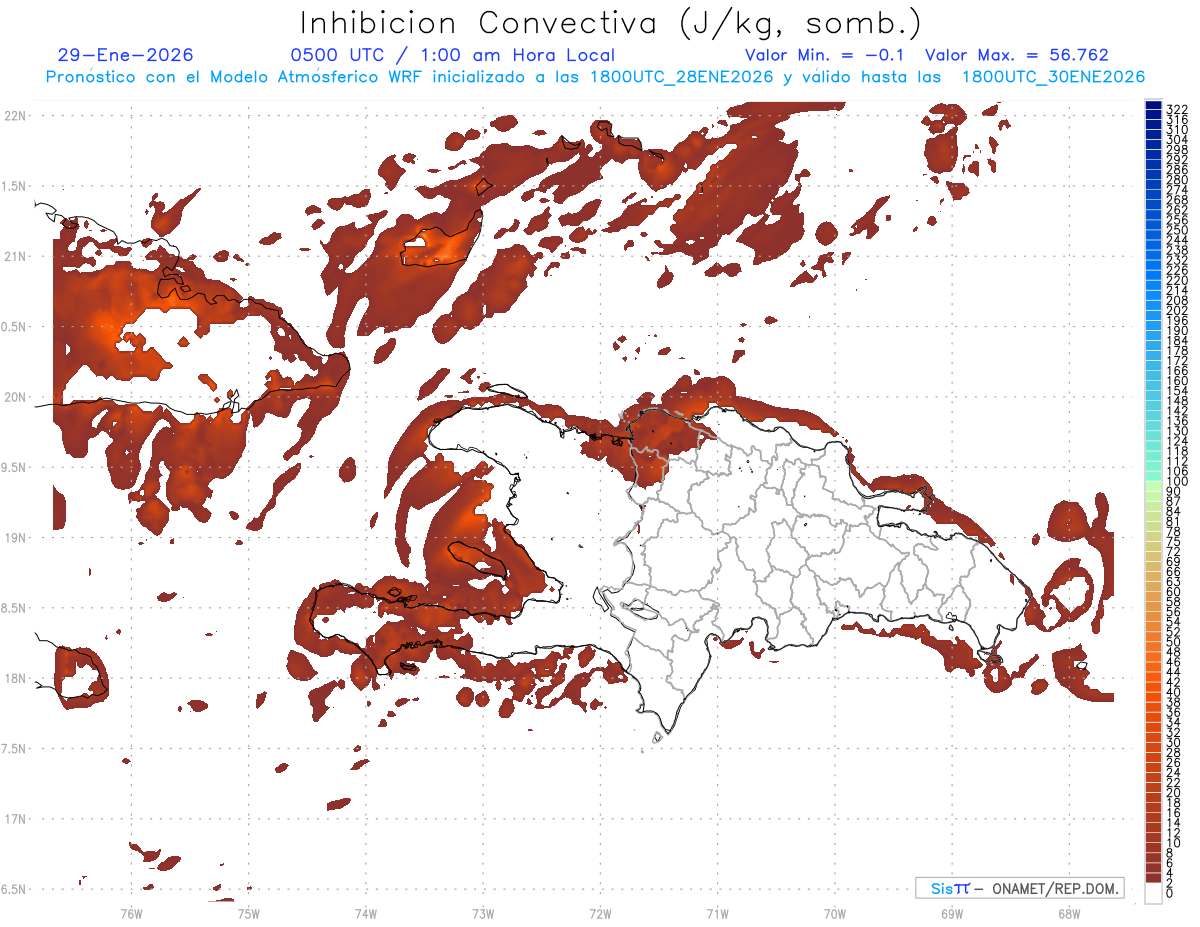Click the "SisTT - ONAMET/REP.DOM." credit box
Screen dimensions: 1200x927
[1020, 888]
